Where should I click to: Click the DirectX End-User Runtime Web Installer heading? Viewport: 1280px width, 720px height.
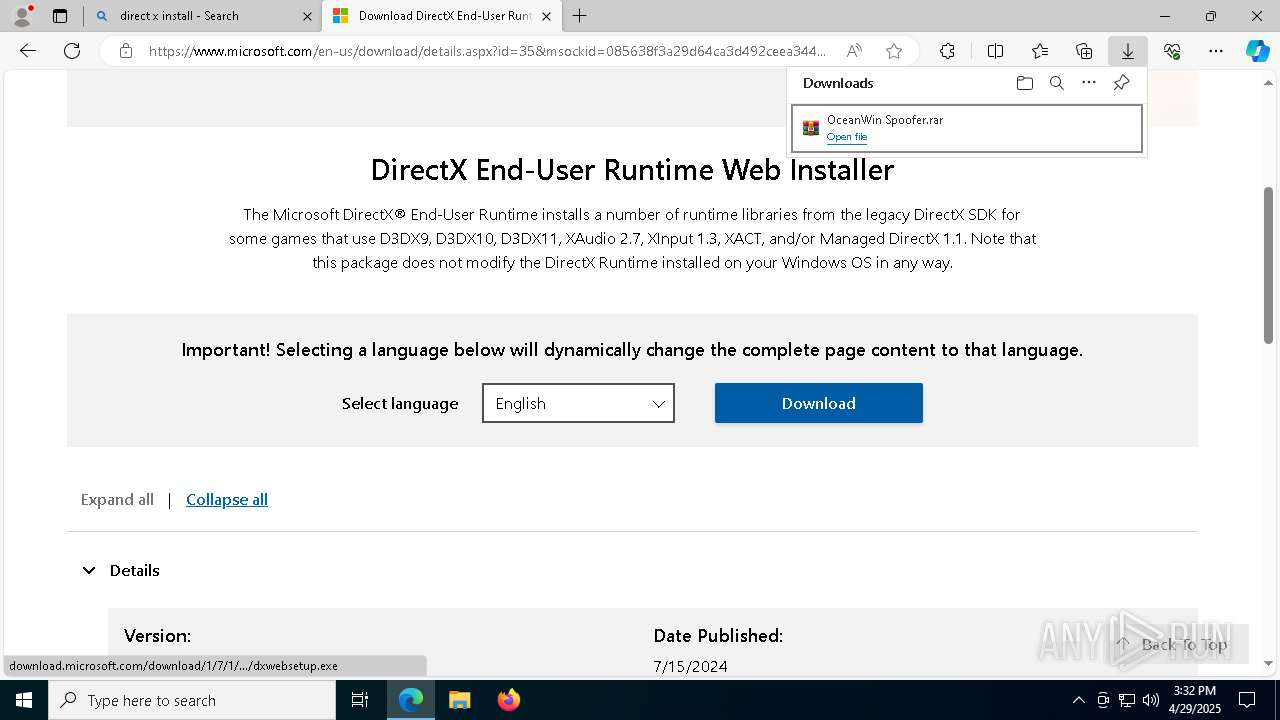click(632, 170)
